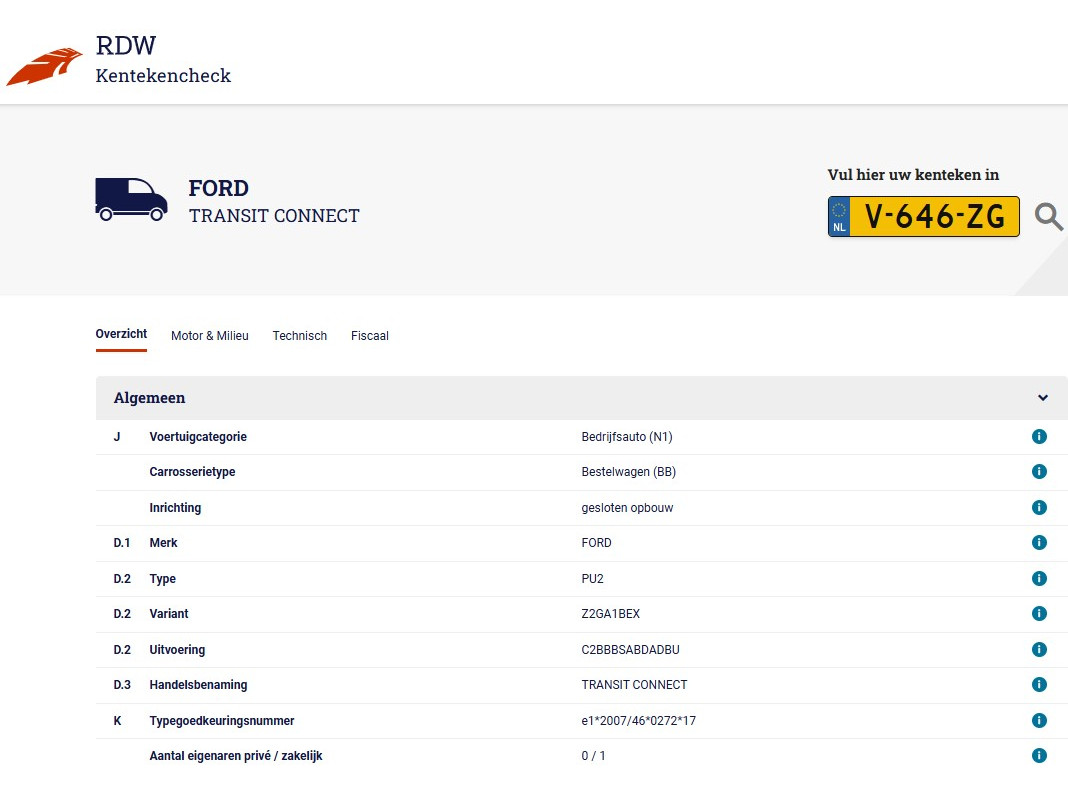Click the Carrosserietype label

click(192, 472)
